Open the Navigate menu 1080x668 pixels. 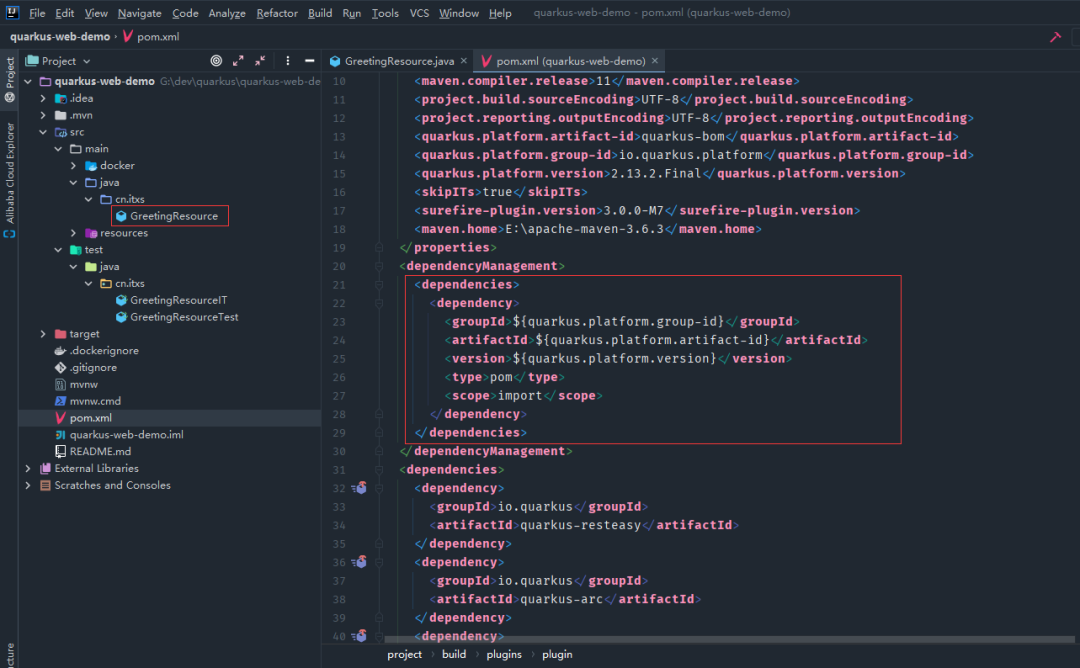(x=139, y=13)
